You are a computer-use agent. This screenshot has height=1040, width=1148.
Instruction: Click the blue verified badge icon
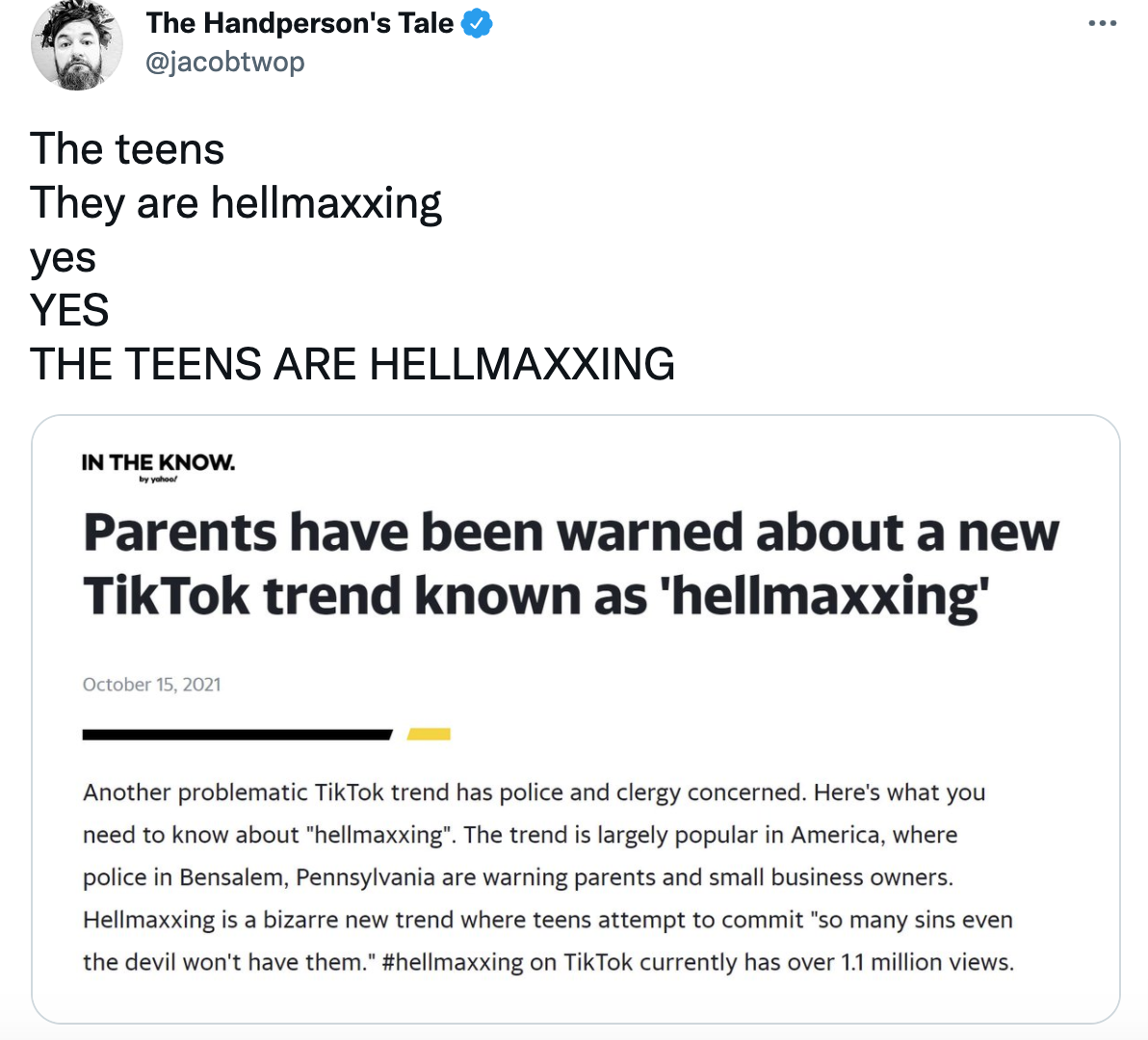(476, 23)
